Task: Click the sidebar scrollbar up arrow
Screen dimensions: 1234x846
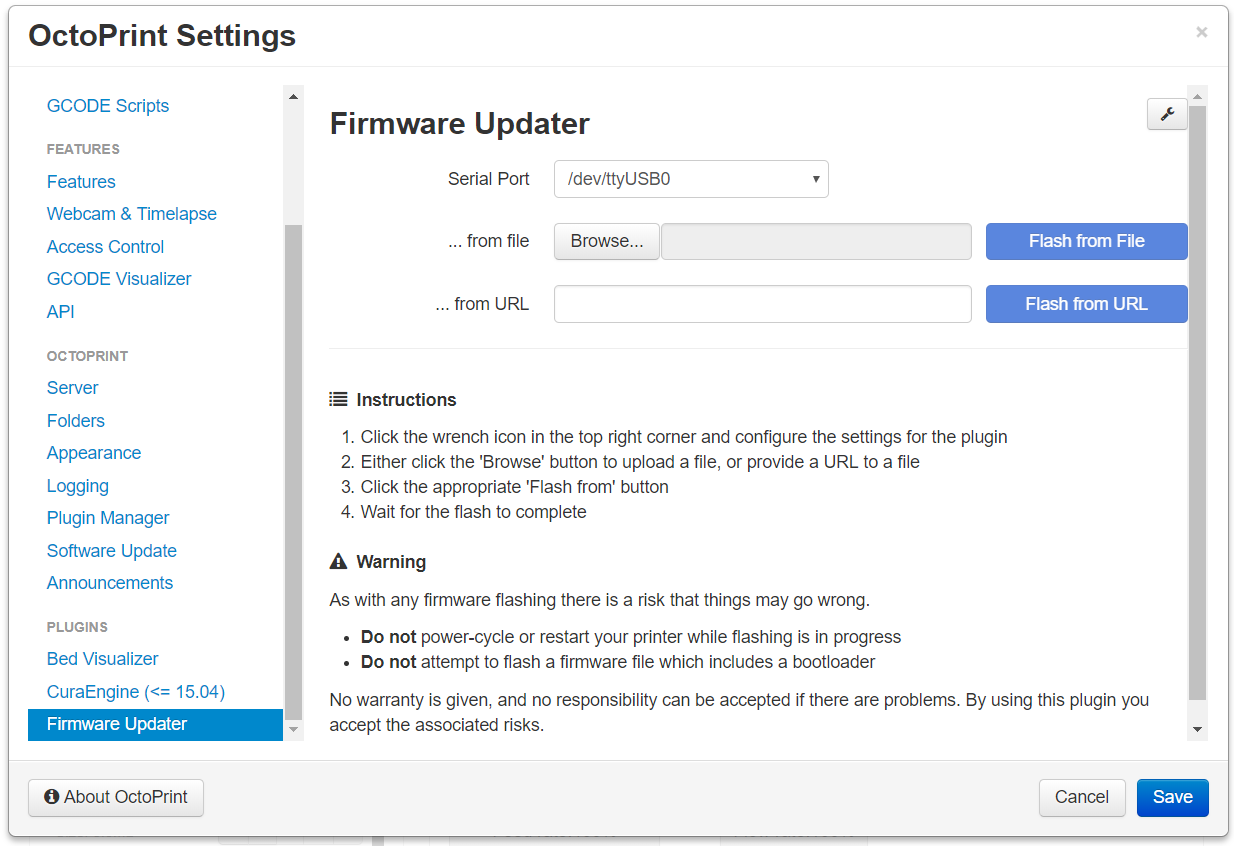Action: point(293,96)
